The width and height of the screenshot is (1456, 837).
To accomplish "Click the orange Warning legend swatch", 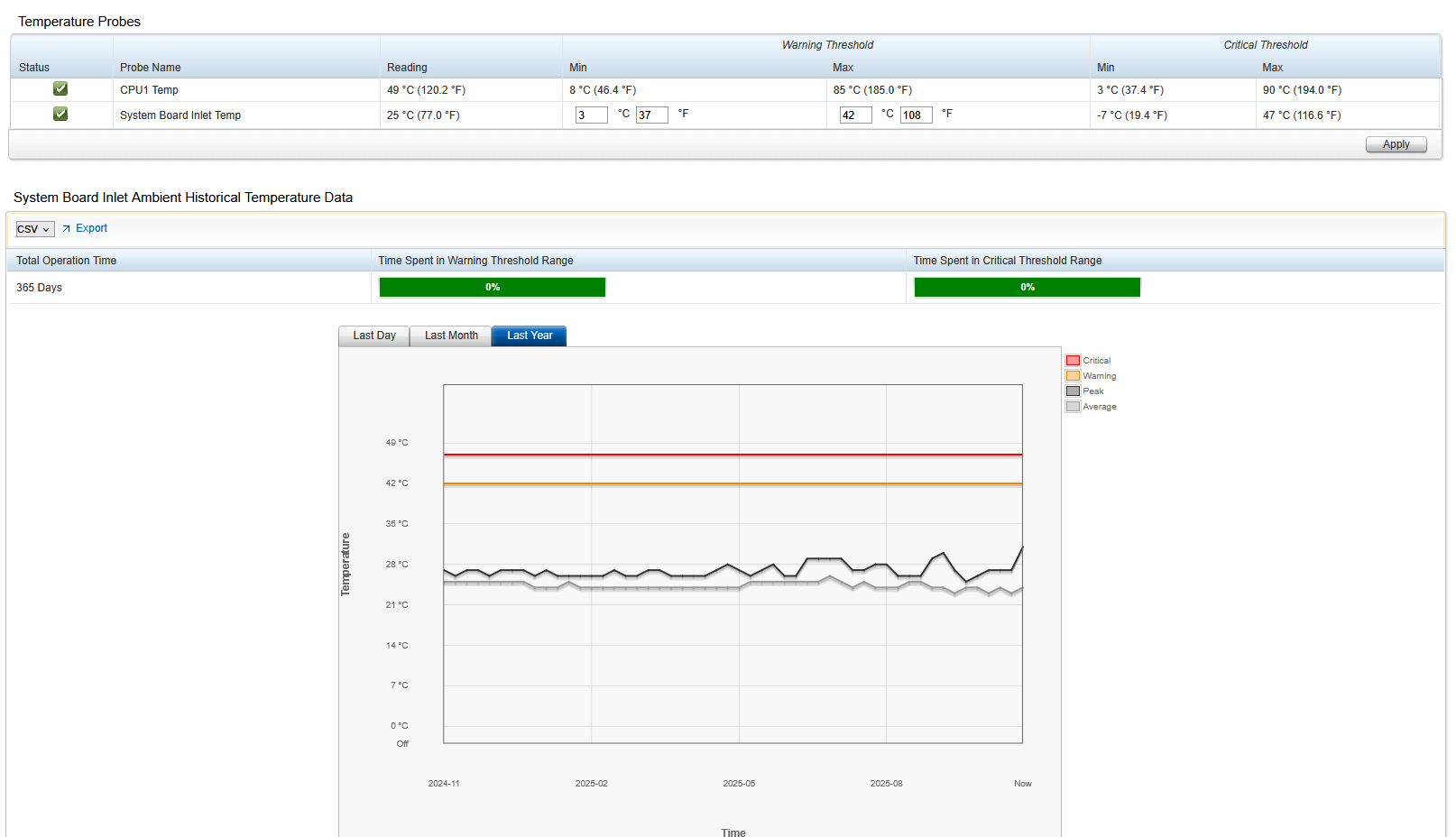I will [1073, 376].
